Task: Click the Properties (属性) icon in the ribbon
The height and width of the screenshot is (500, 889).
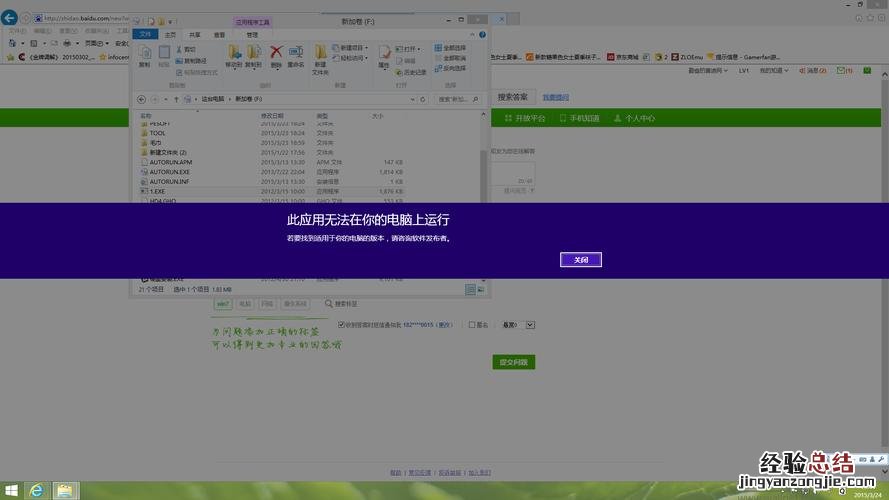Action: (384, 54)
